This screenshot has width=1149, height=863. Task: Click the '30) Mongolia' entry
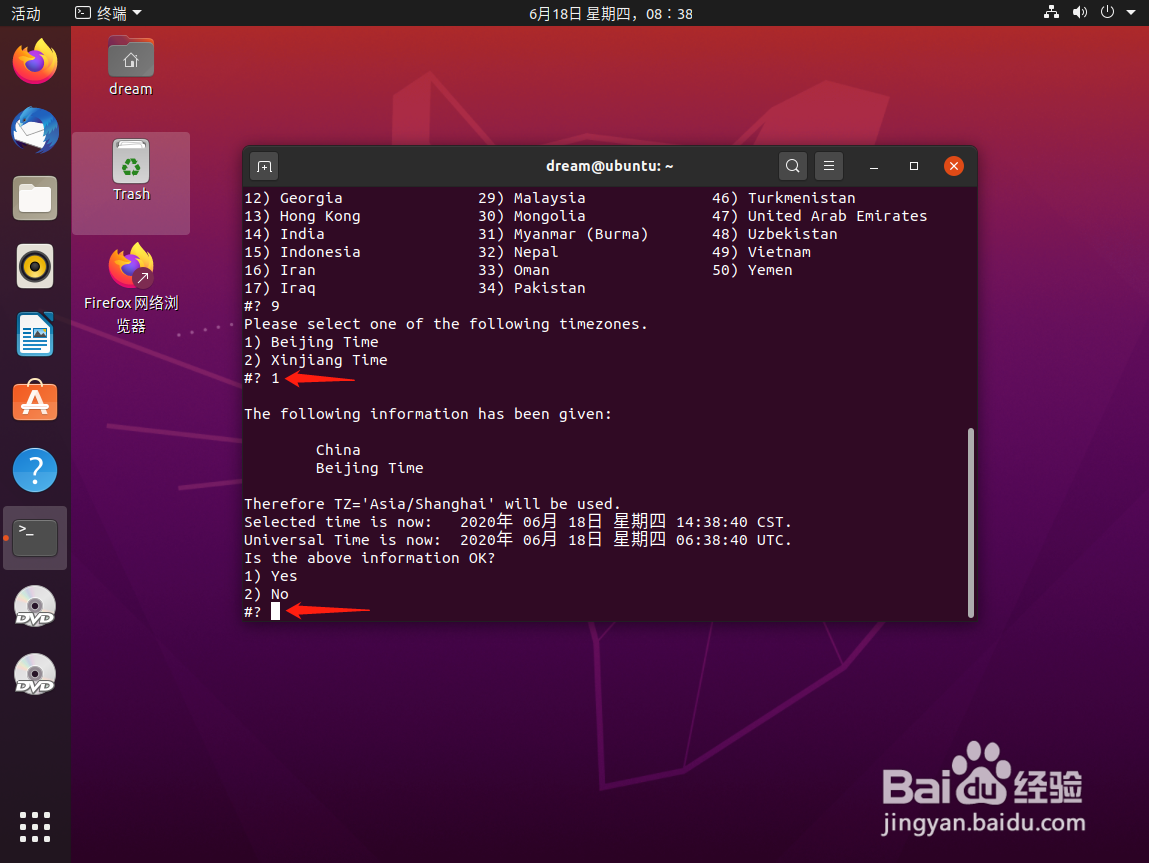(x=531, y=216)
